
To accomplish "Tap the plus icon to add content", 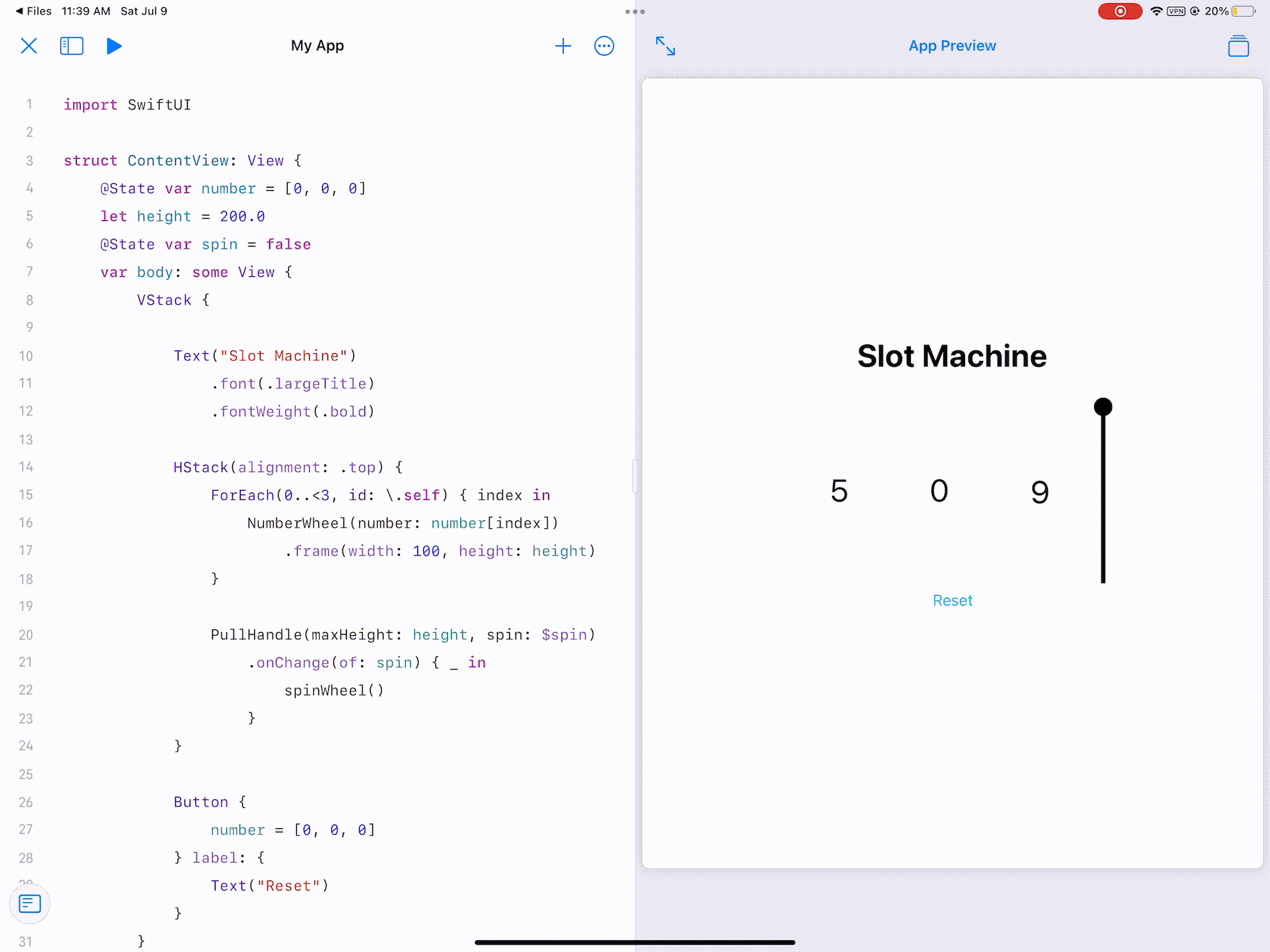I will point(563,46).
